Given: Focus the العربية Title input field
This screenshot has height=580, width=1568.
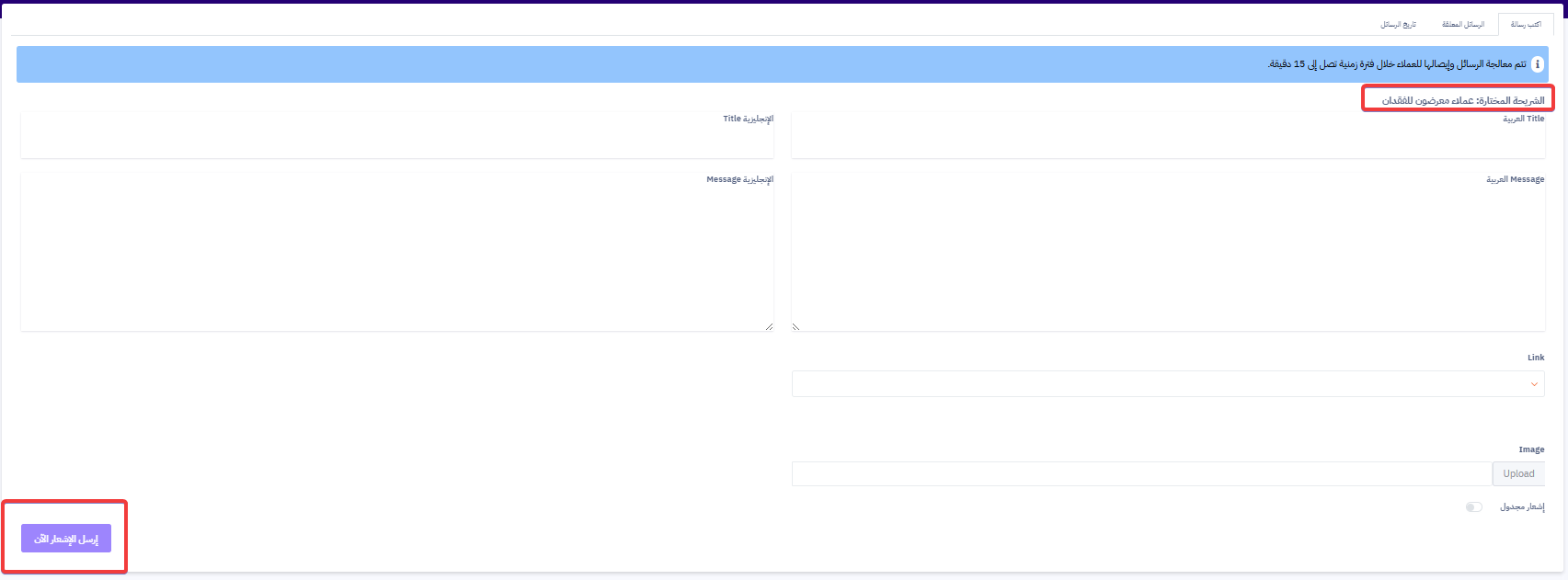Looking at the screenshot, I should click(1168, 136).
